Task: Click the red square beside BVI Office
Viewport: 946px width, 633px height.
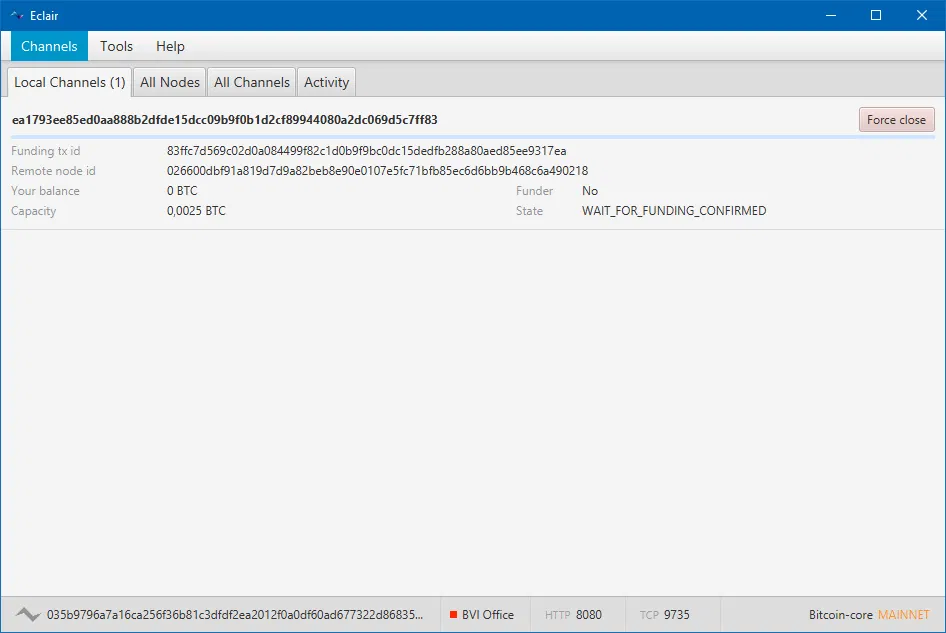Action: (453, 615)
